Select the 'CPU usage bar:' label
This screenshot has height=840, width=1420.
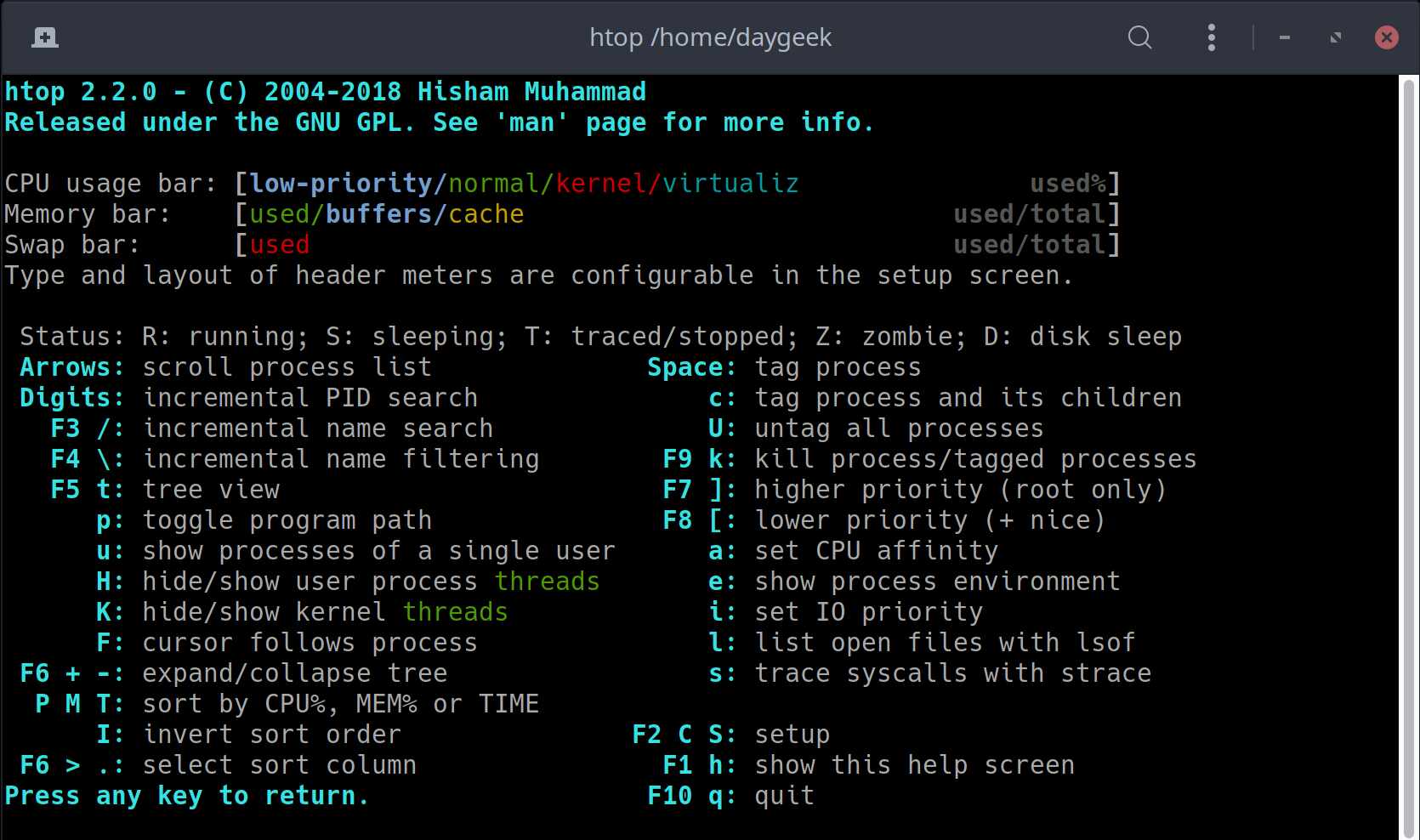(111, 184)
